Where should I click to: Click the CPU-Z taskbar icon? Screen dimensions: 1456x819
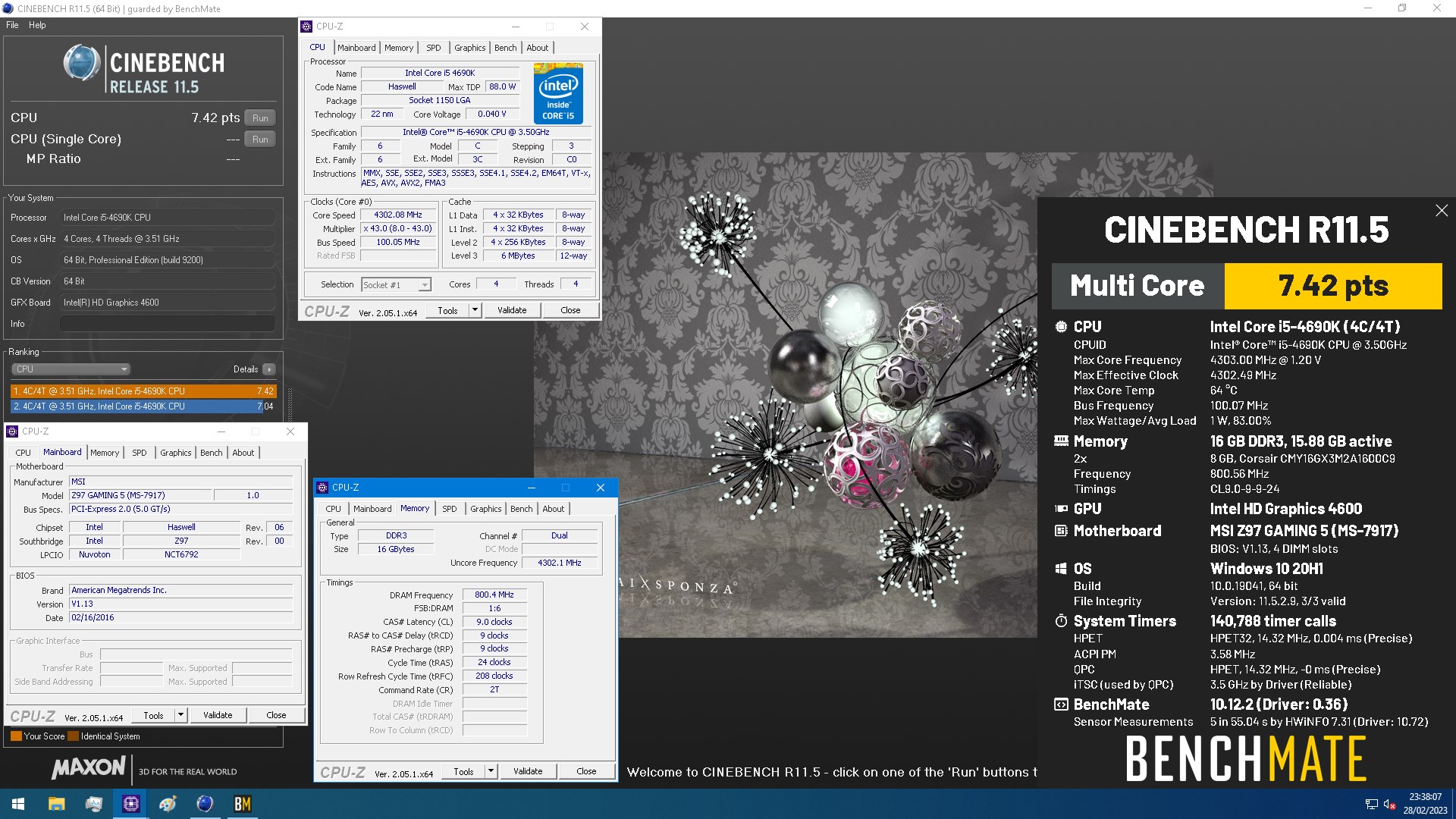coord(131,804)
